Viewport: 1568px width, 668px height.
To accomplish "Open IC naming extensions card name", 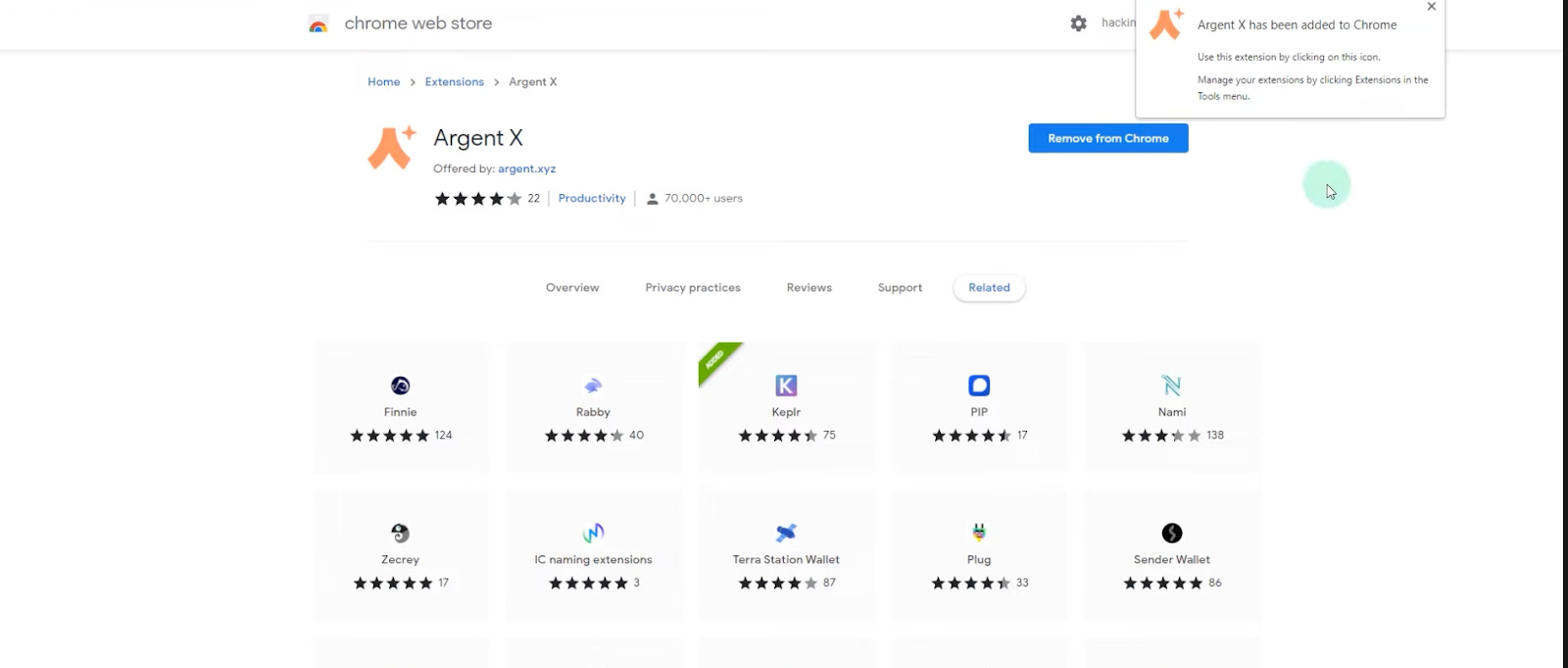I will click(593, 560).
